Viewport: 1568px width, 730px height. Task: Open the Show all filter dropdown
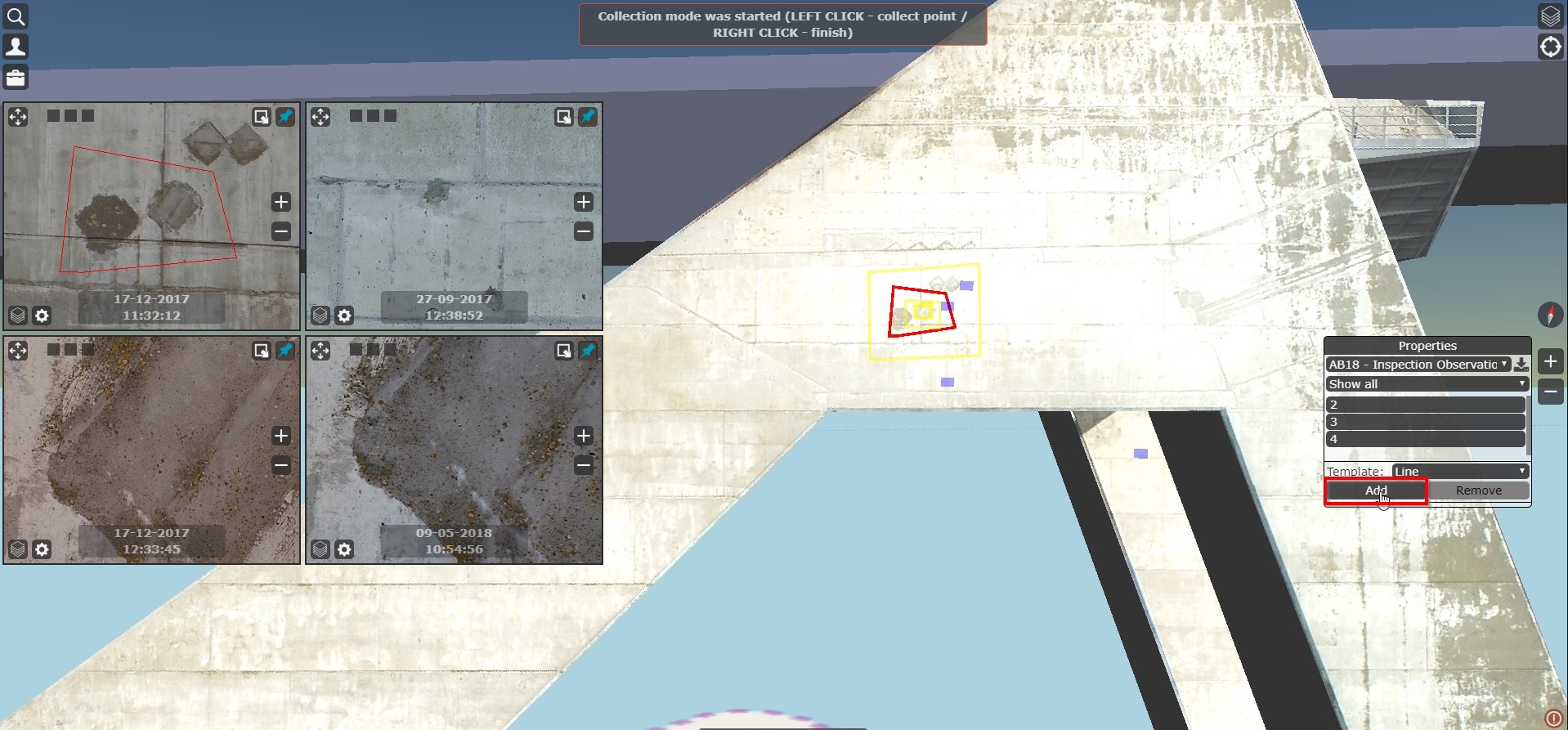[x=1427, y=384]
